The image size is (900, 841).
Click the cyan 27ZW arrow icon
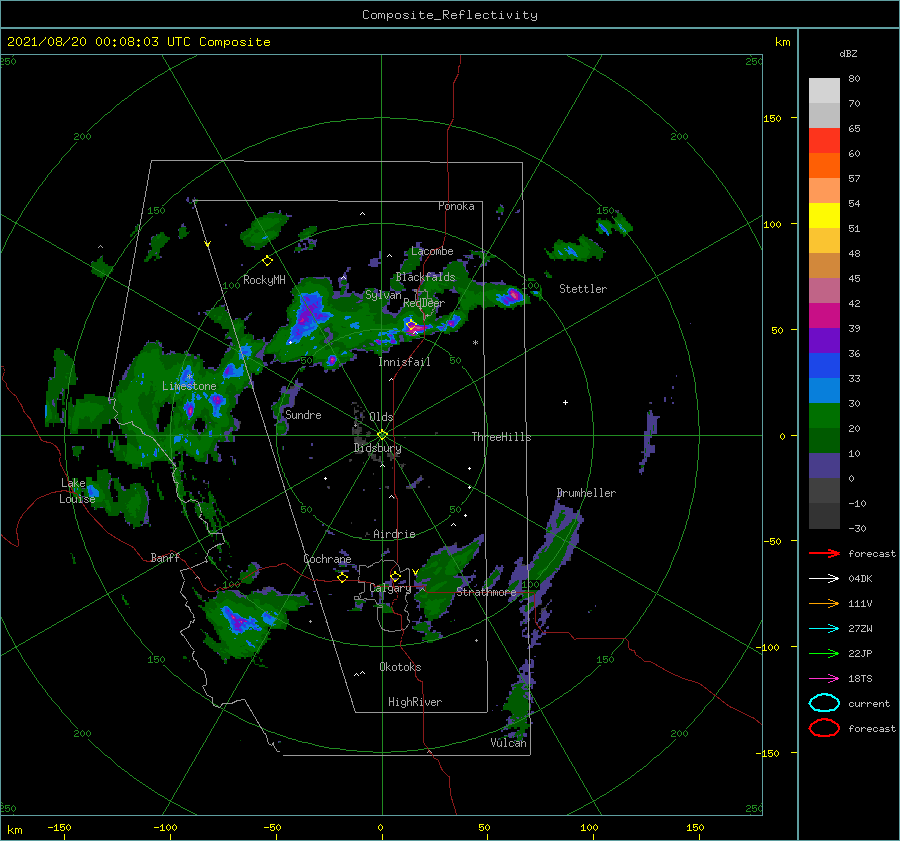pos(824,629)
